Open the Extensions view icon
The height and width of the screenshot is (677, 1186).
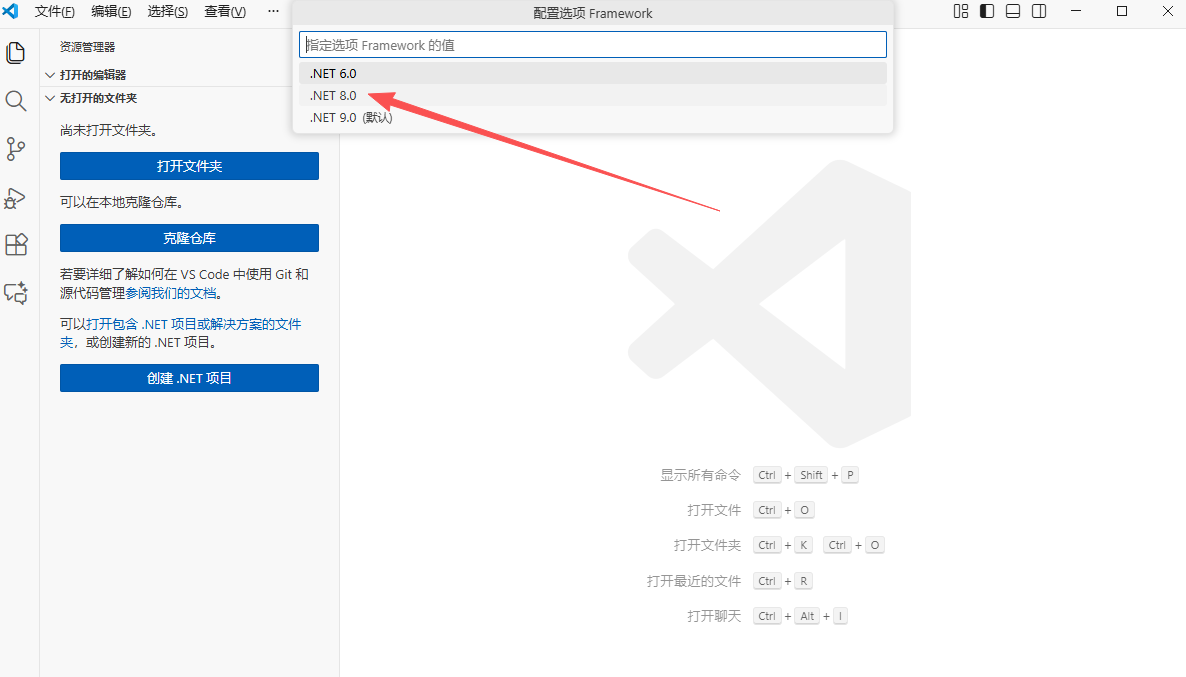click(16, 244)
